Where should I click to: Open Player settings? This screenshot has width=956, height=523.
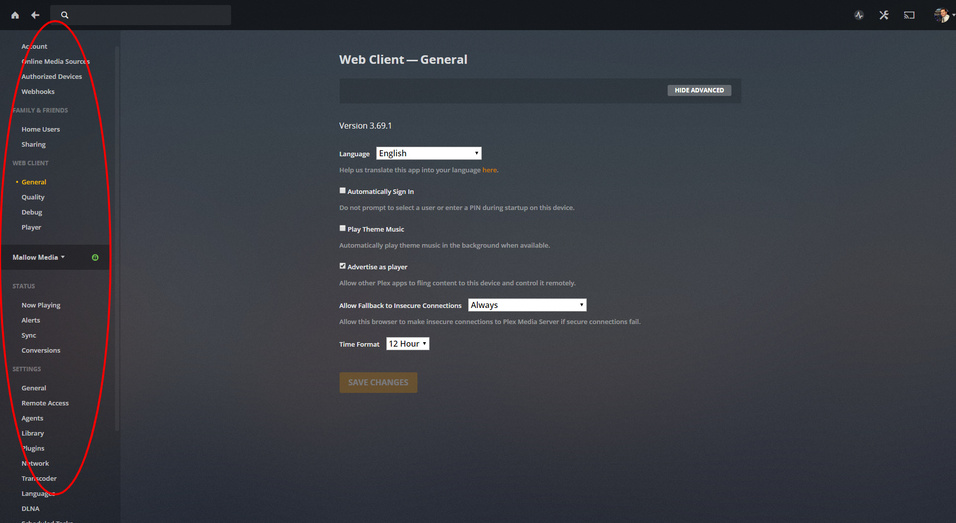(31, 227)
